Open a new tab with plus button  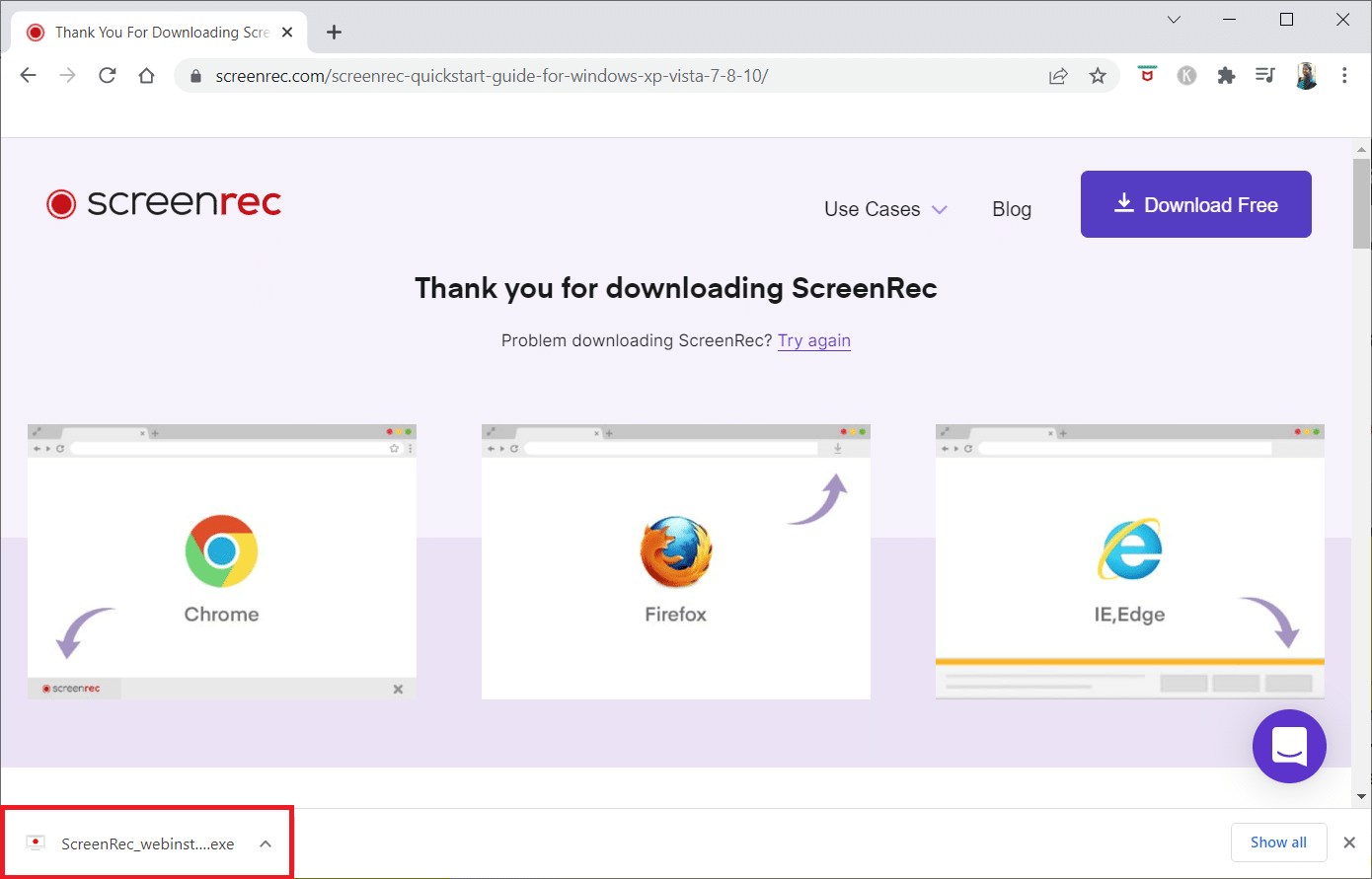(334, 33)
